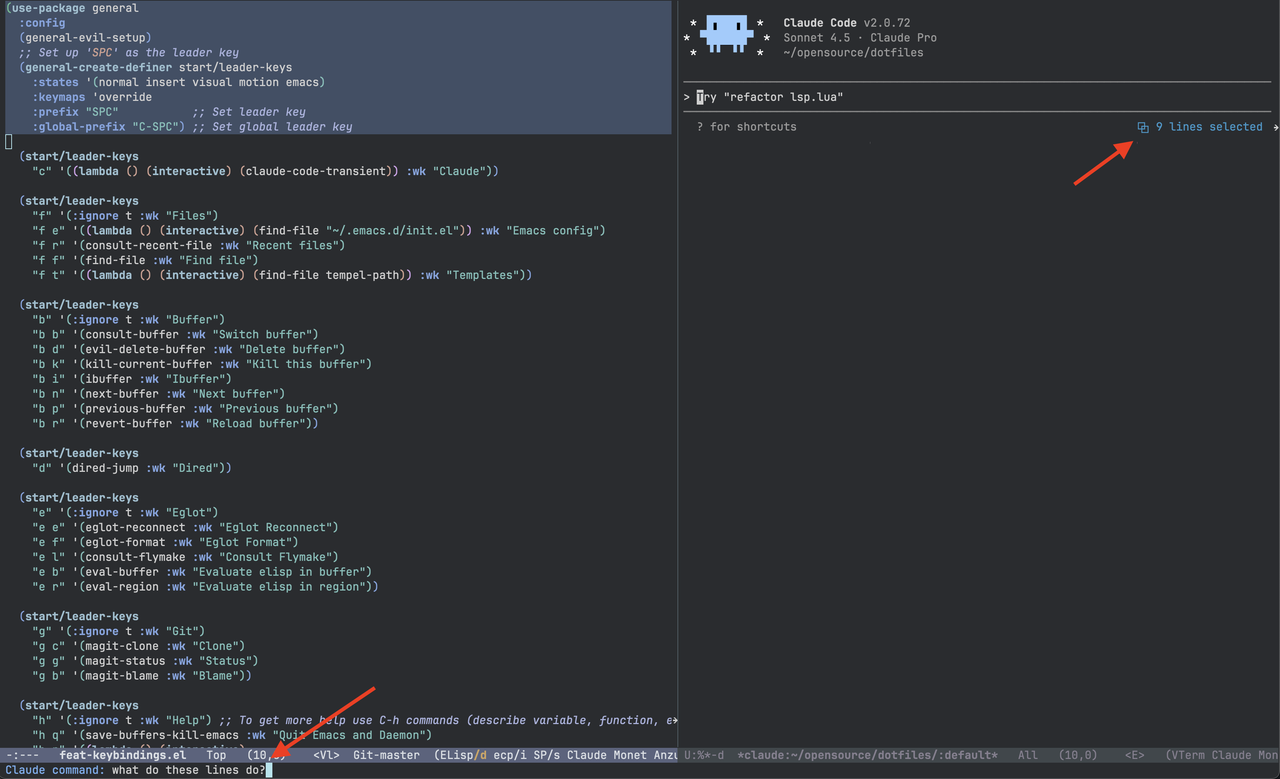Click the '9 lines selected' indicator

click(x=1209, y=127)
